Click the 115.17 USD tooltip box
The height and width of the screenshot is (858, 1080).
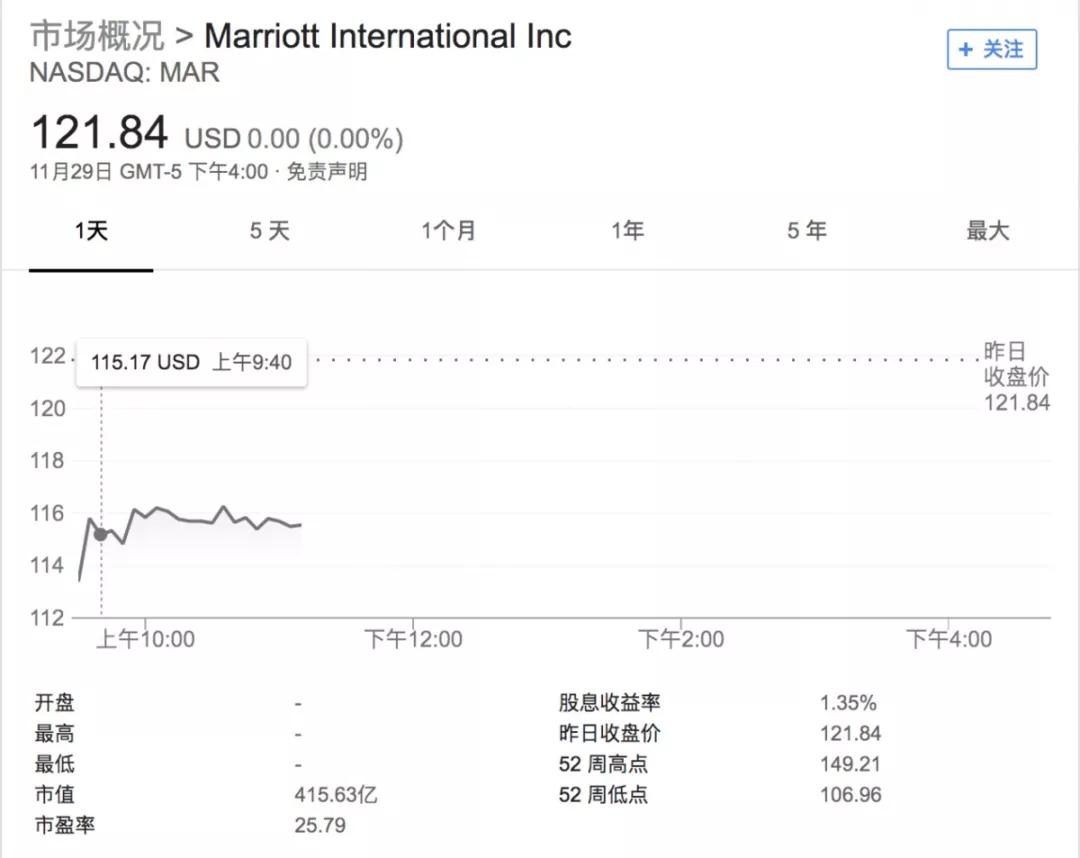tap(191, 362)
